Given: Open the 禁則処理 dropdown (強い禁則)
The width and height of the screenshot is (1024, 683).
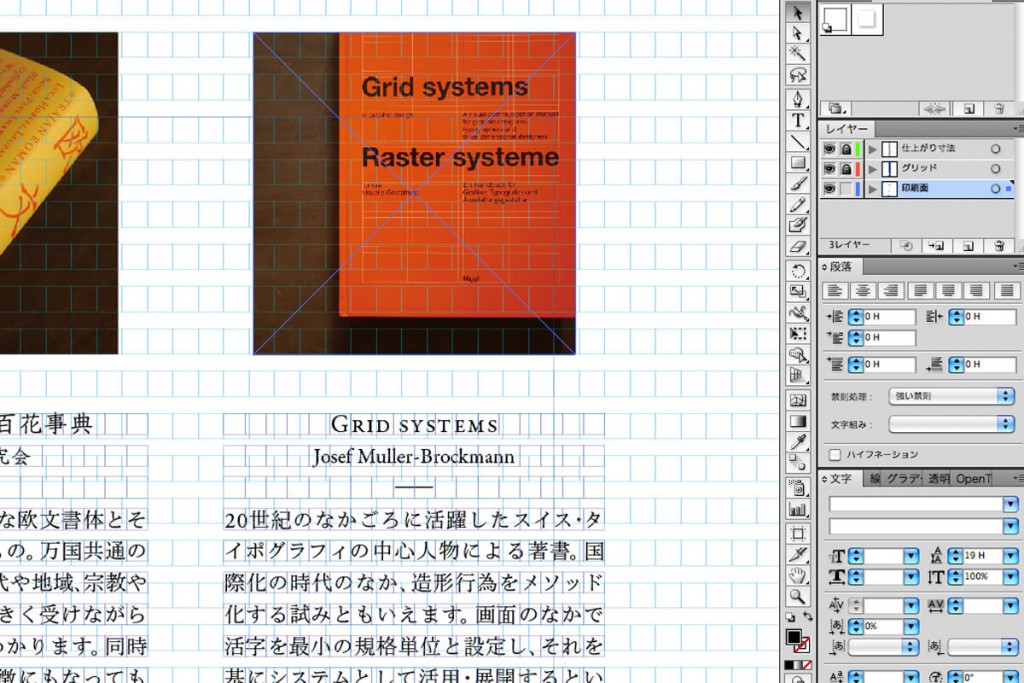Looking at the screenshot, I should (952, 396).
